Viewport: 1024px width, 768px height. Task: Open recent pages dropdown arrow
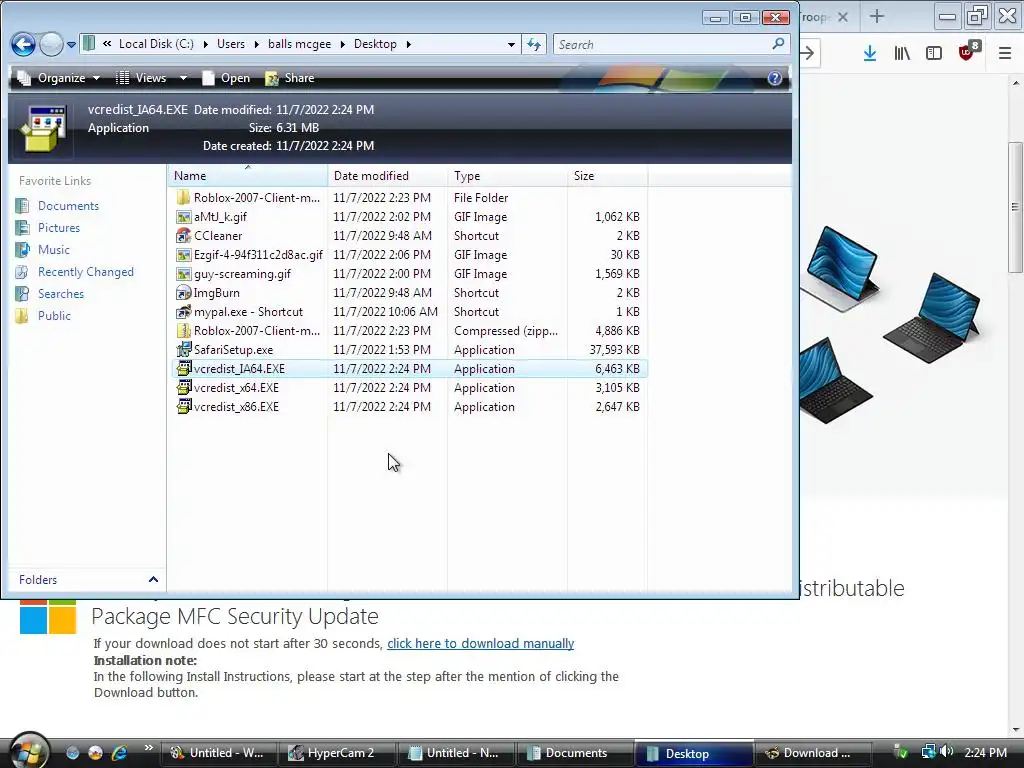(71, 45)
